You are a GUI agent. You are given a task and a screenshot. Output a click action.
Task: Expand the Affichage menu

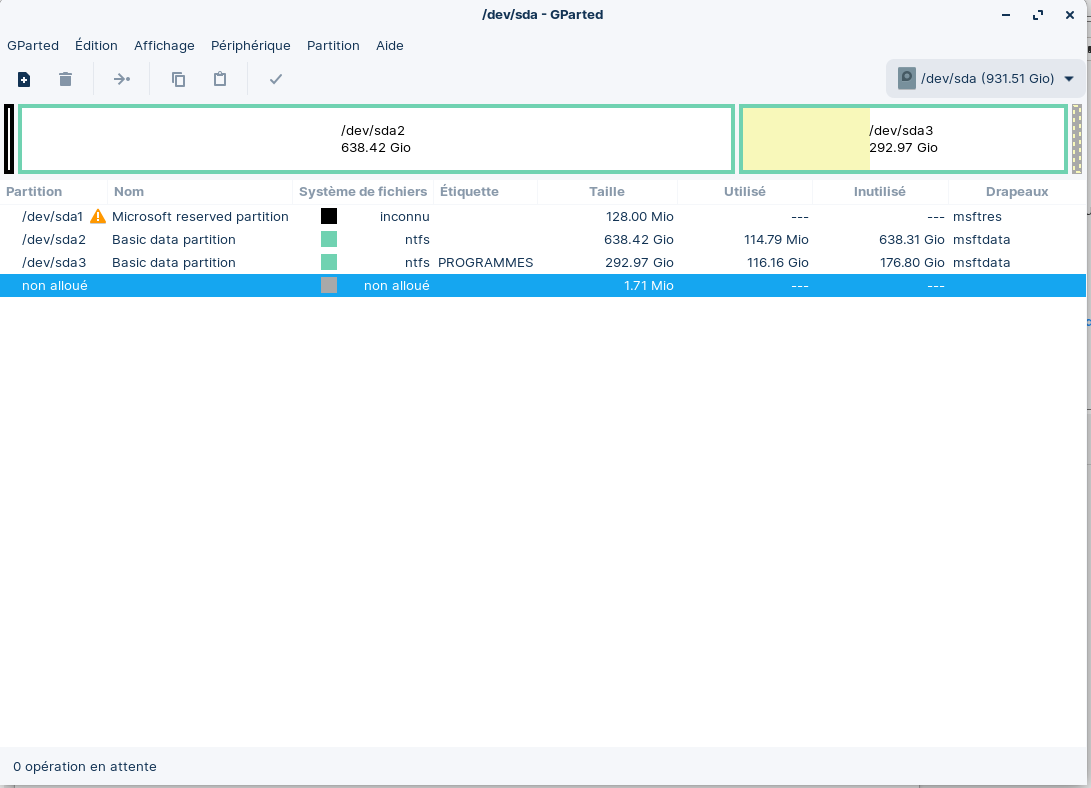coord(164,45)
